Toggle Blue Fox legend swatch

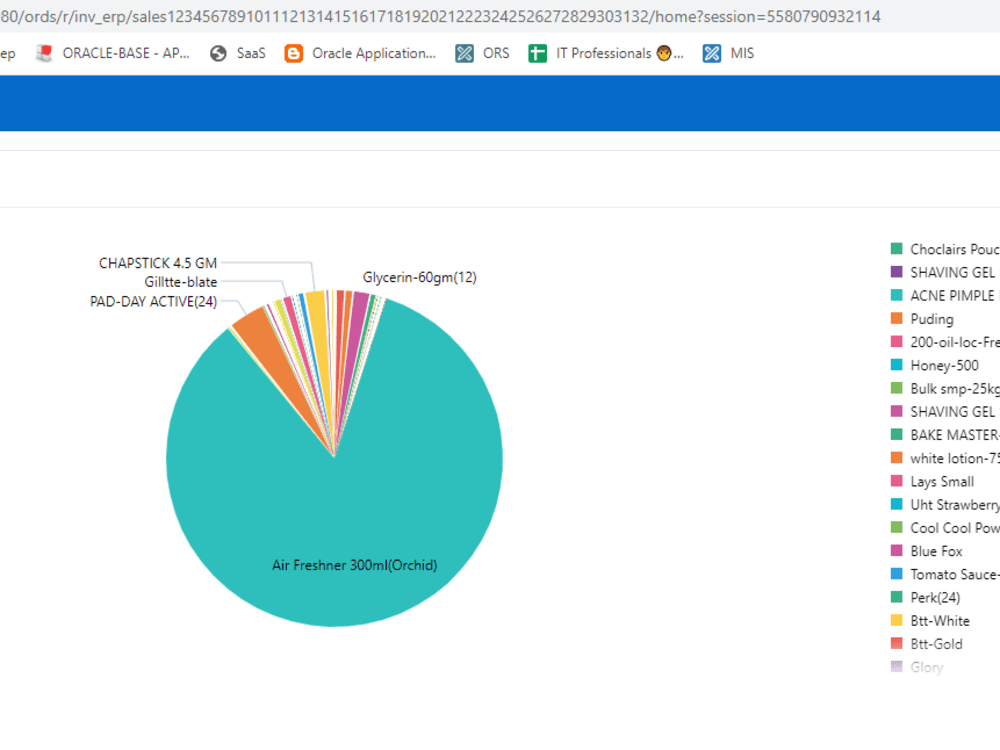pos(897,550)
